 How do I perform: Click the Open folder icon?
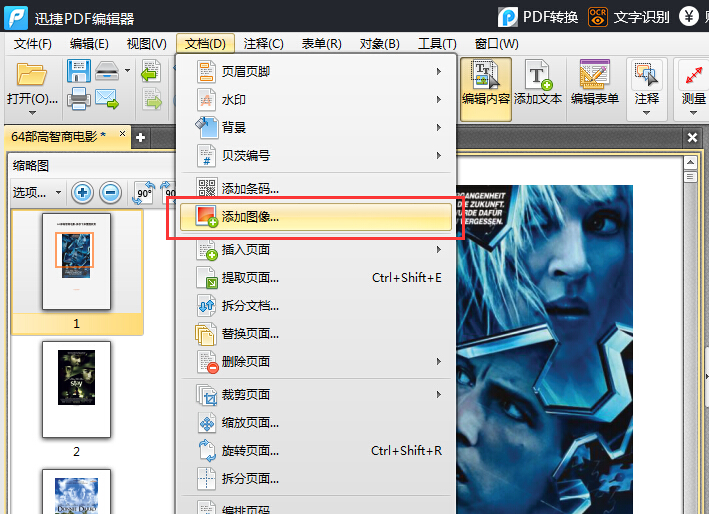(31, 74)
